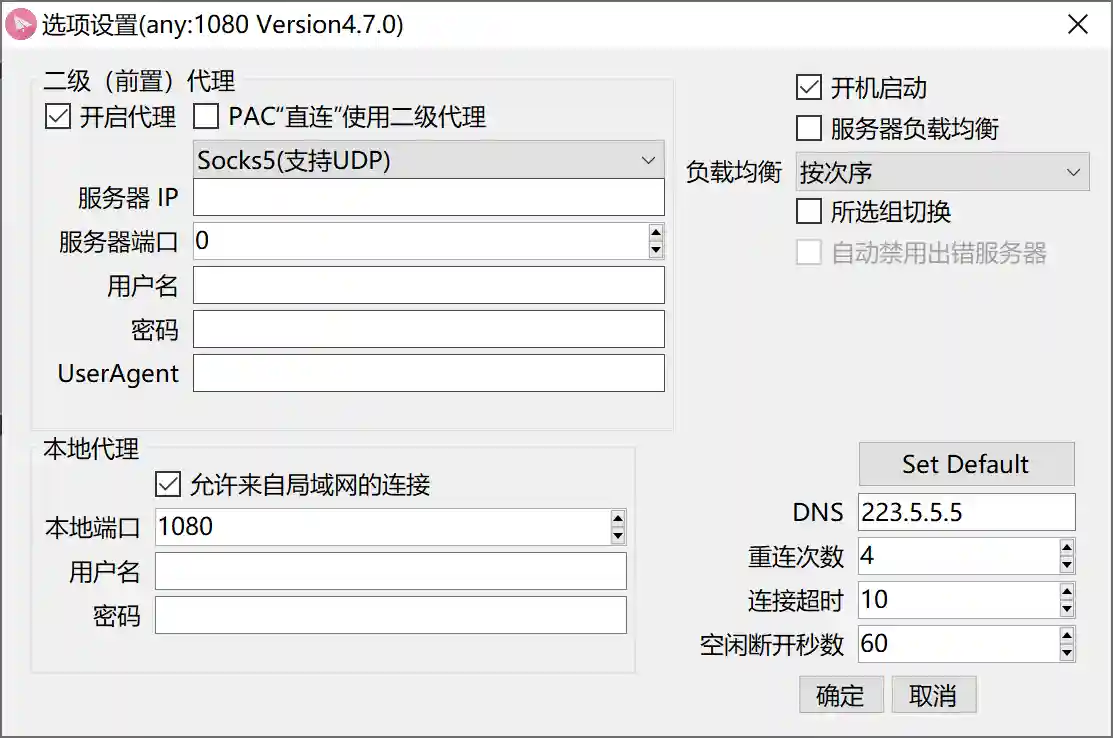Screen dimensions: 1113x738
Task: Toggle 允许来自局域网的连接 checkbox
Action: [167, 486]
